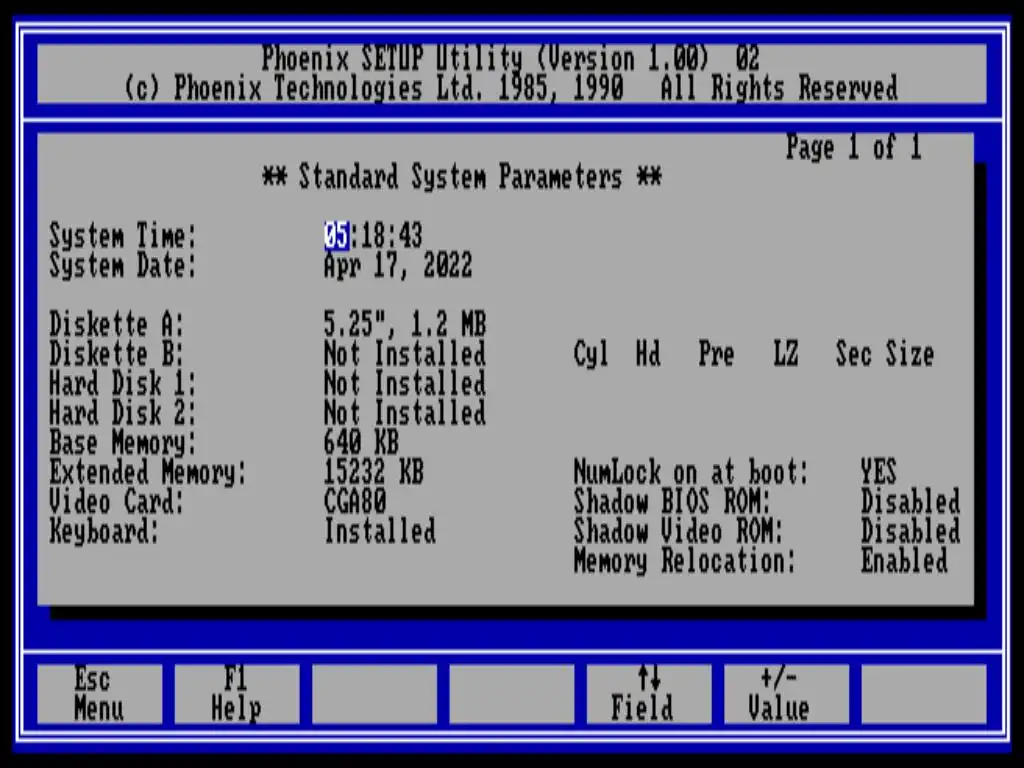Click the Phoenix Technologies copyright line
Image resolution: width=1024 pixels, height=768 pixels.
pos(511,88)
